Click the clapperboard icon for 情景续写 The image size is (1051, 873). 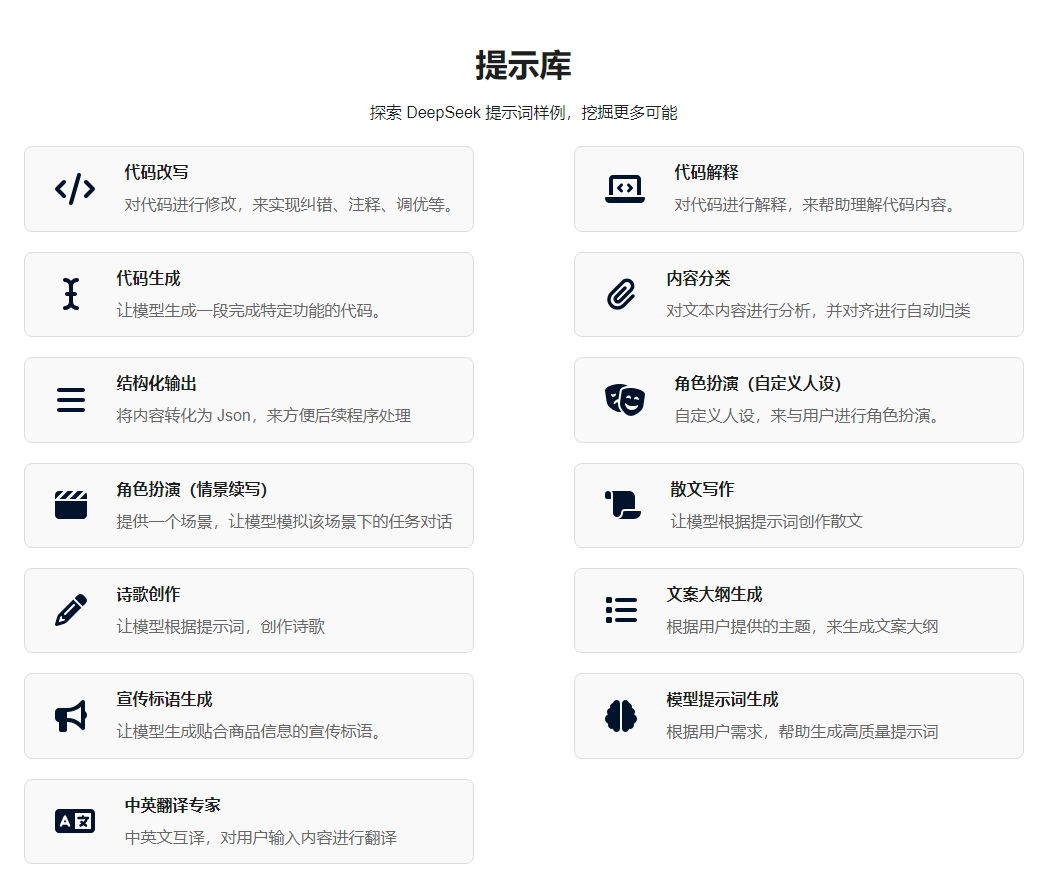click(x=71, y=505)
